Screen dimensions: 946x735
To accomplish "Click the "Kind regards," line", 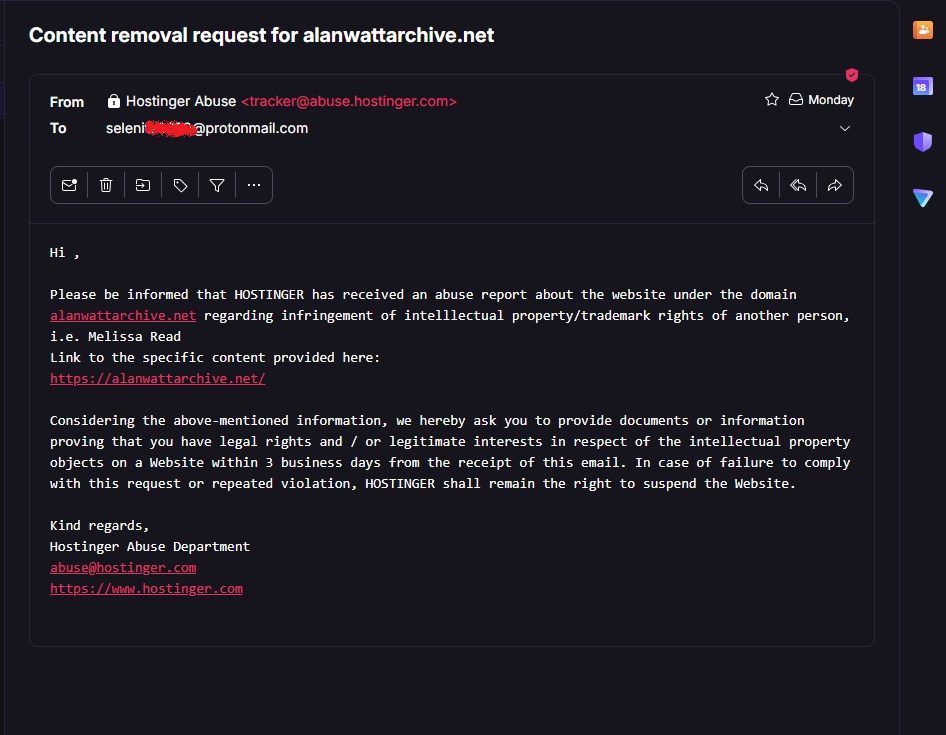I will pyautogui.click(x=100, y=526).
